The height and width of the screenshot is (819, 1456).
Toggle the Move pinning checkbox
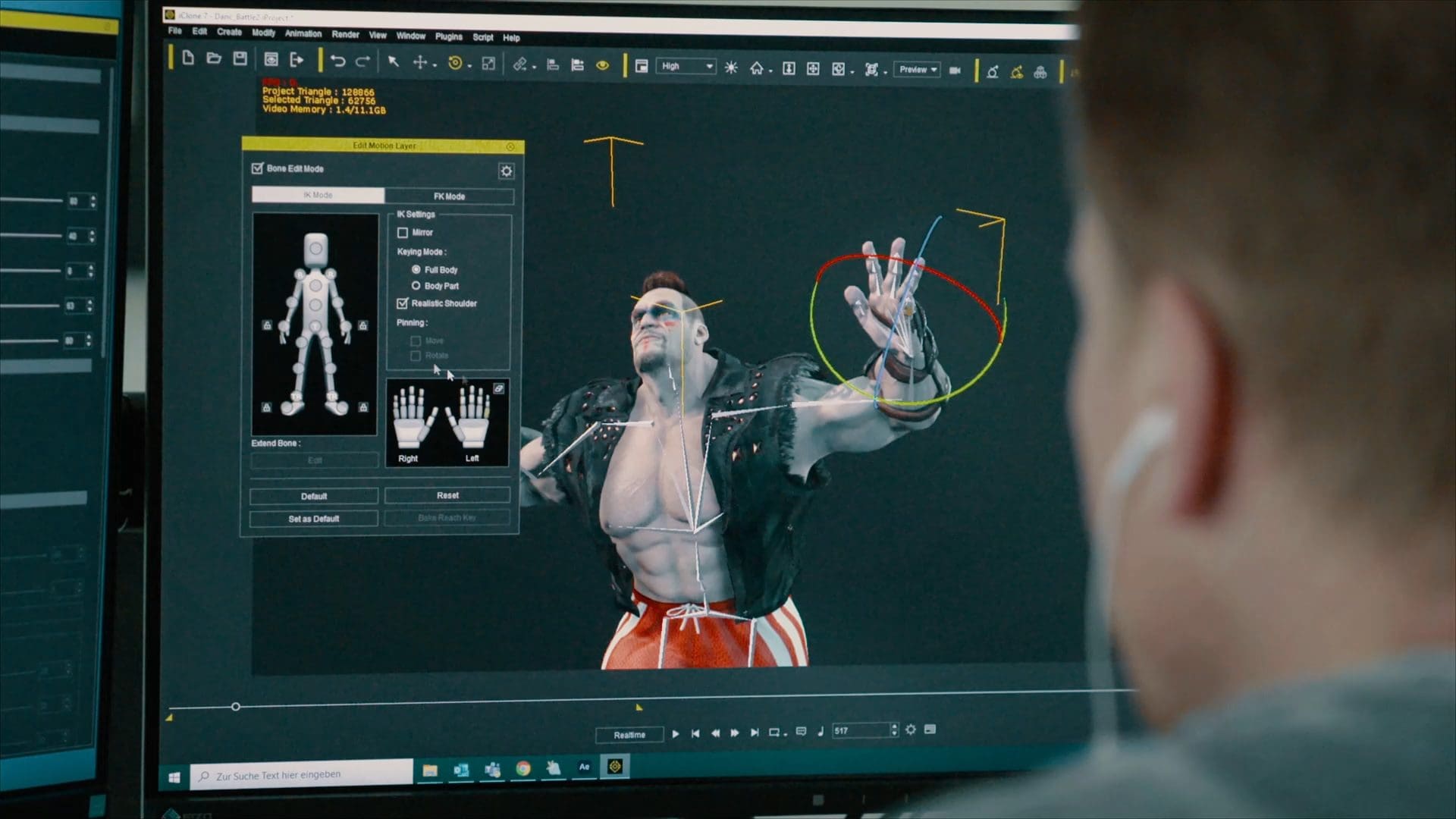[416, 341]
